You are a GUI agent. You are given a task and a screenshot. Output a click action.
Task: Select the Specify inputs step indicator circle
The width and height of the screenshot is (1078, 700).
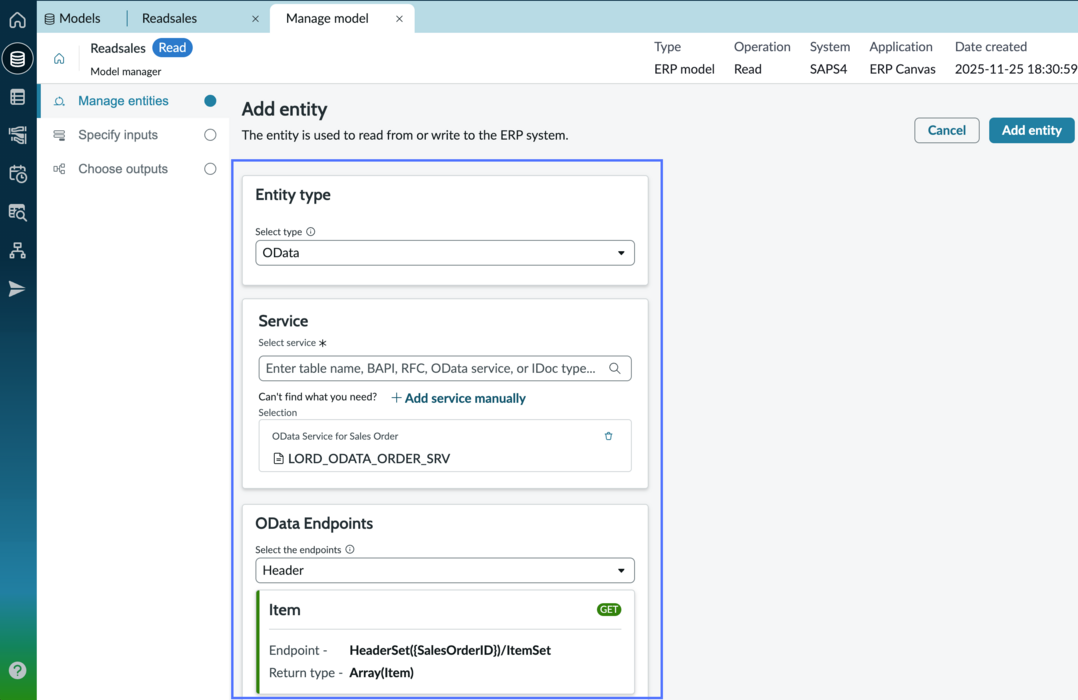(x=210, y=135)
